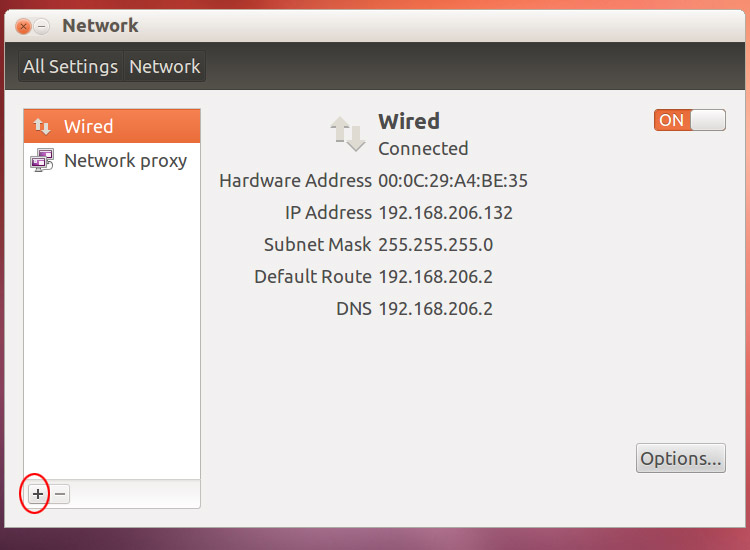750x550 pixels.
Task: Open the wired connection Options dialog
Action: pos(681,458)
